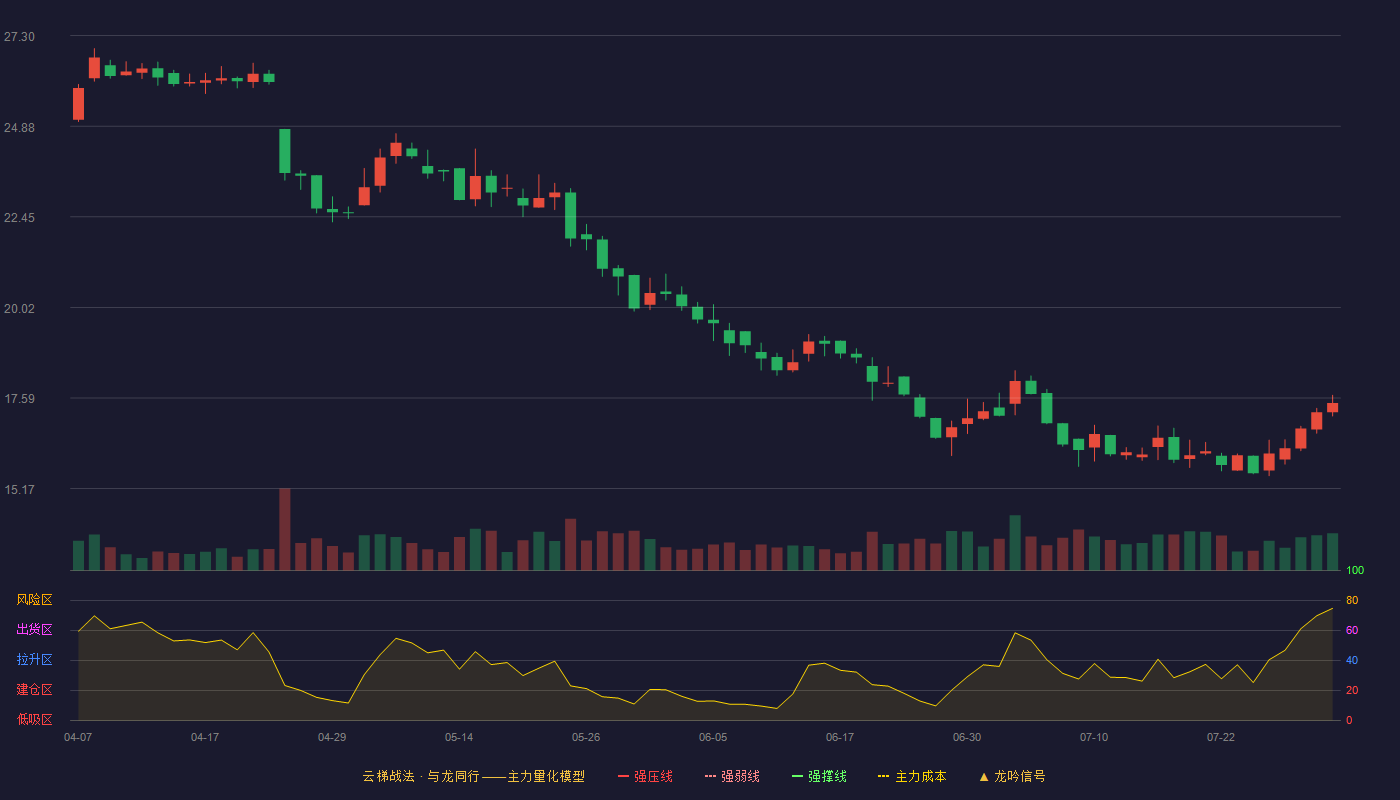The image size is (1400, 800).
Task: Click the 拉升区 zone label
Action: [34, 660]
